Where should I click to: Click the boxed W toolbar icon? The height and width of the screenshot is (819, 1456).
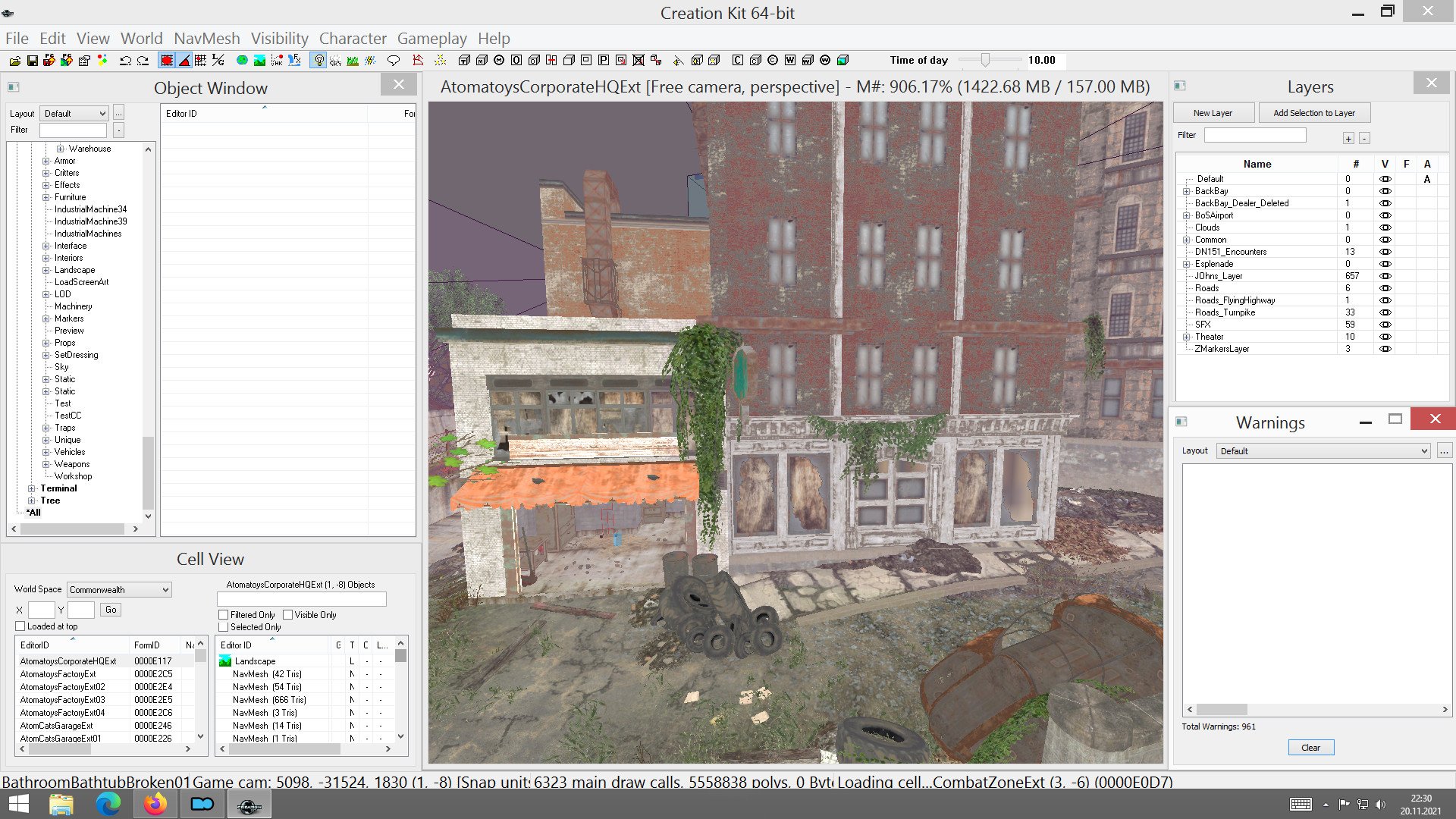pos(790,60)
